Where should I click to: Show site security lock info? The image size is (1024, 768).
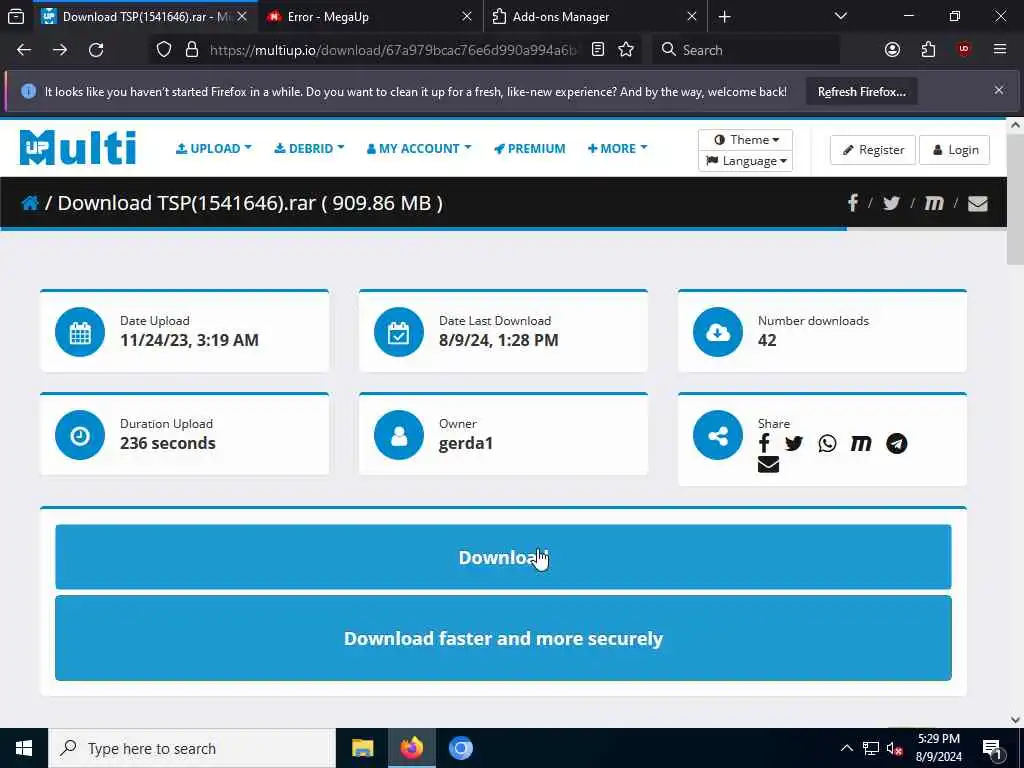191,50
